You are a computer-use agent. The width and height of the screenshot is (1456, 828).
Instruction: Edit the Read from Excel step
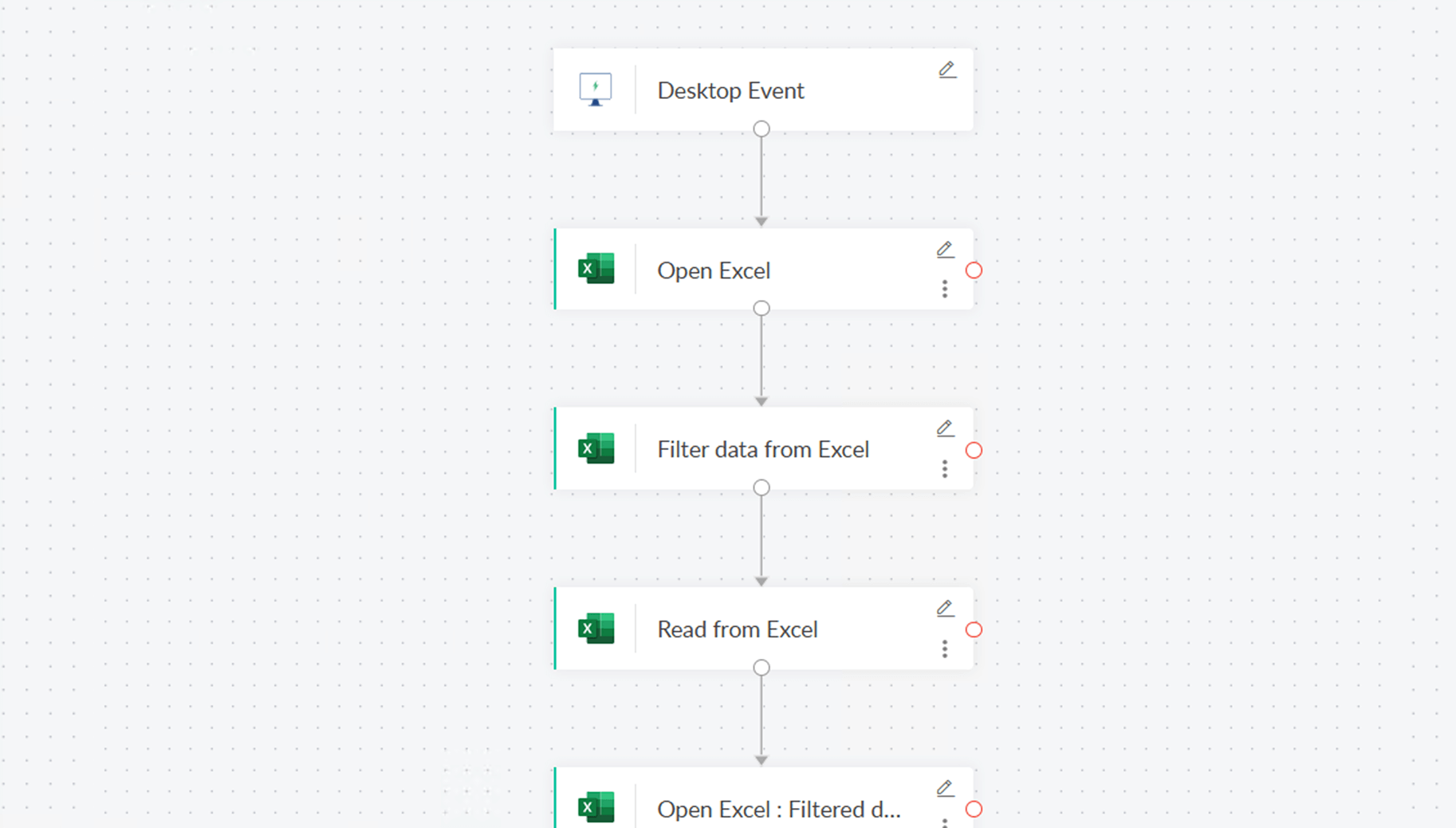pos(945,609)
